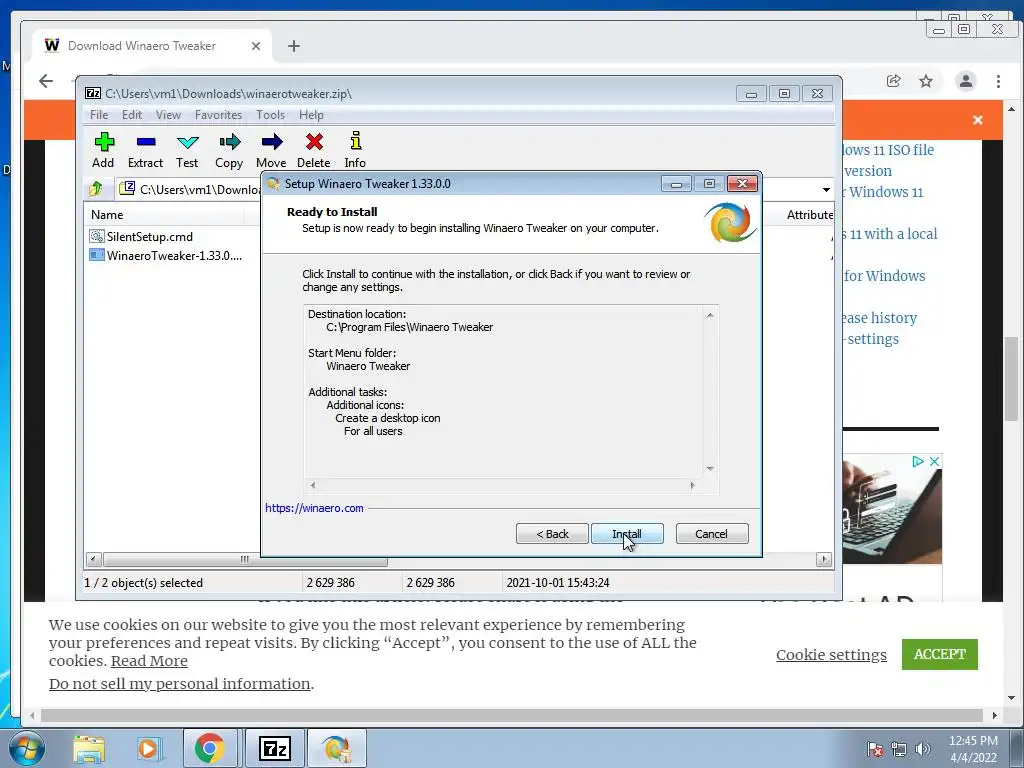Click Do not sell my personal information
1024x768 pixels.
[x=180, y=684]
